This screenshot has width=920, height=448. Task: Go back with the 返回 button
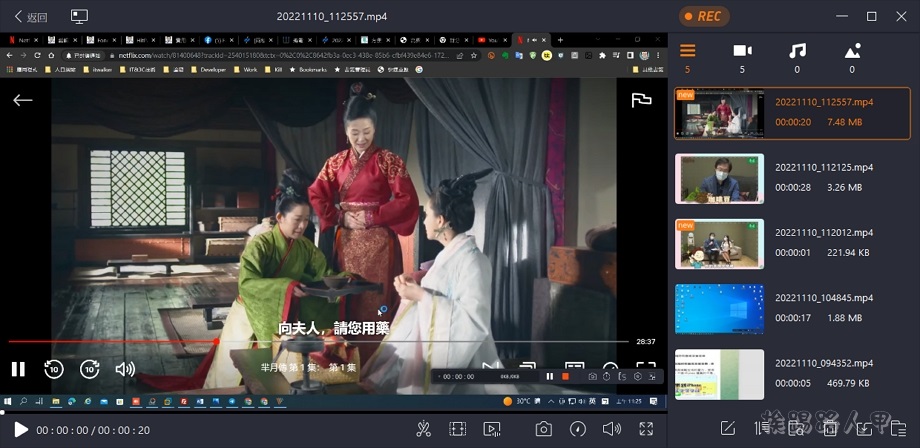point(30,17)
